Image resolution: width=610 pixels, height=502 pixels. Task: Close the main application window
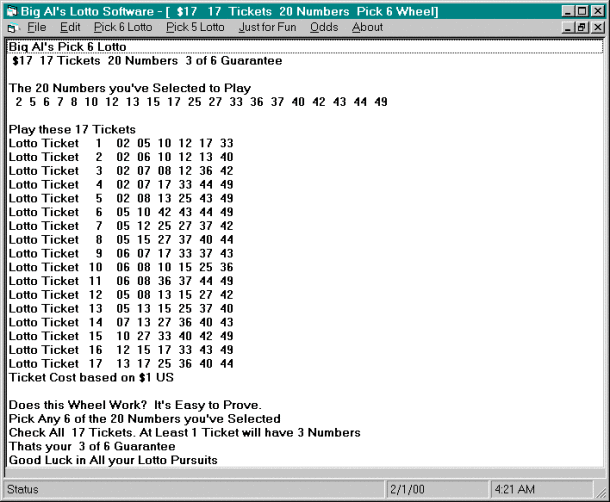597,11
